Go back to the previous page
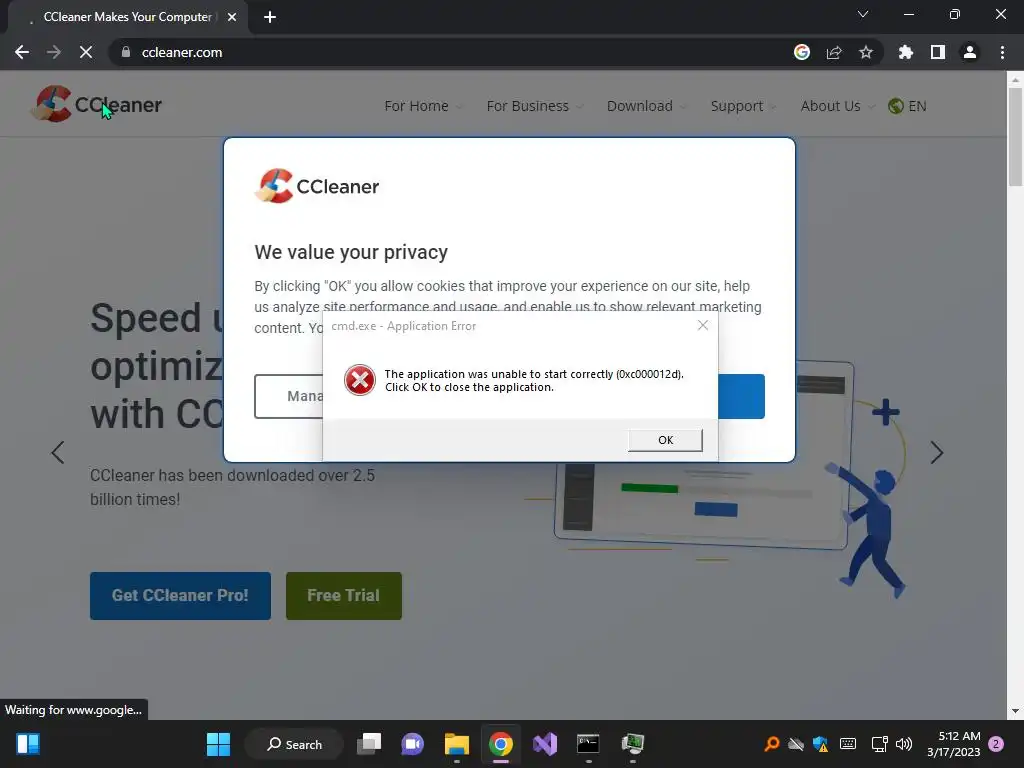The image size is (1024, 768). coord(22,52)
